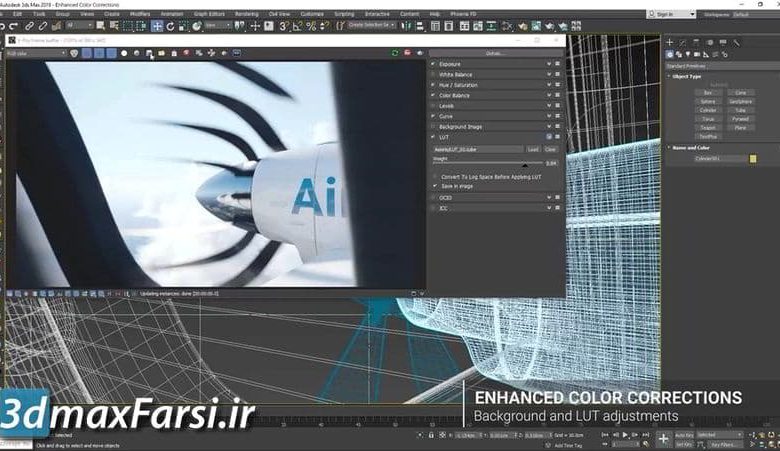Screen dimensions: 780x451
Task: Select the Lights category icon in command panel
Action: click(x=688, y=54)
